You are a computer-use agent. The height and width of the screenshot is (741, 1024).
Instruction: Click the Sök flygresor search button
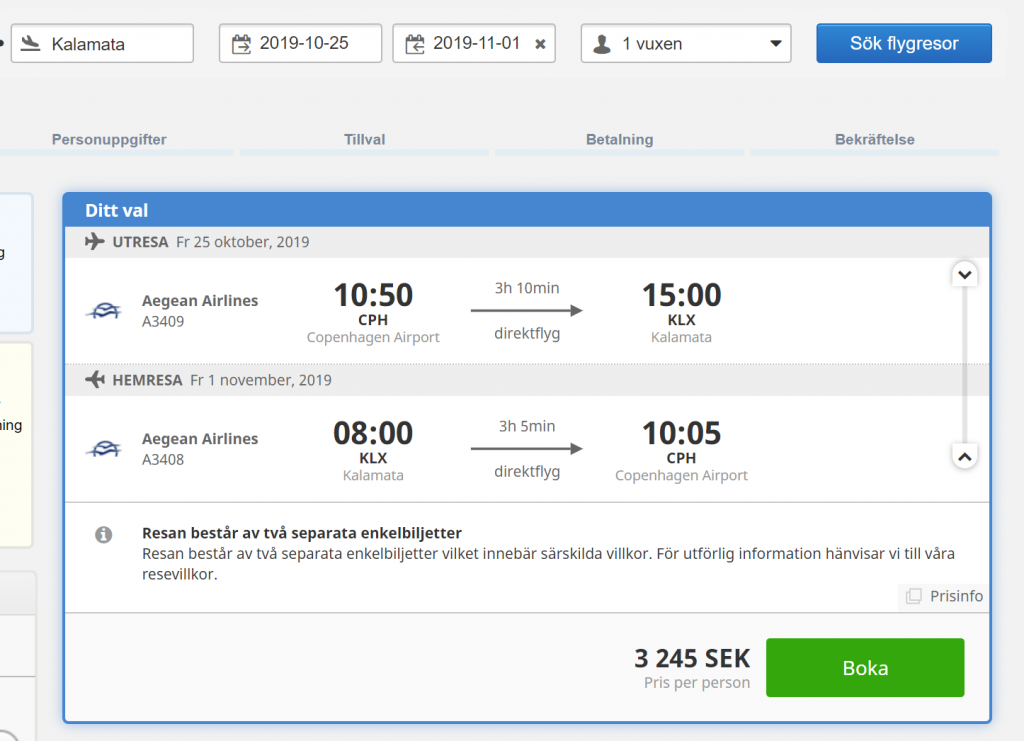[904, 43]
